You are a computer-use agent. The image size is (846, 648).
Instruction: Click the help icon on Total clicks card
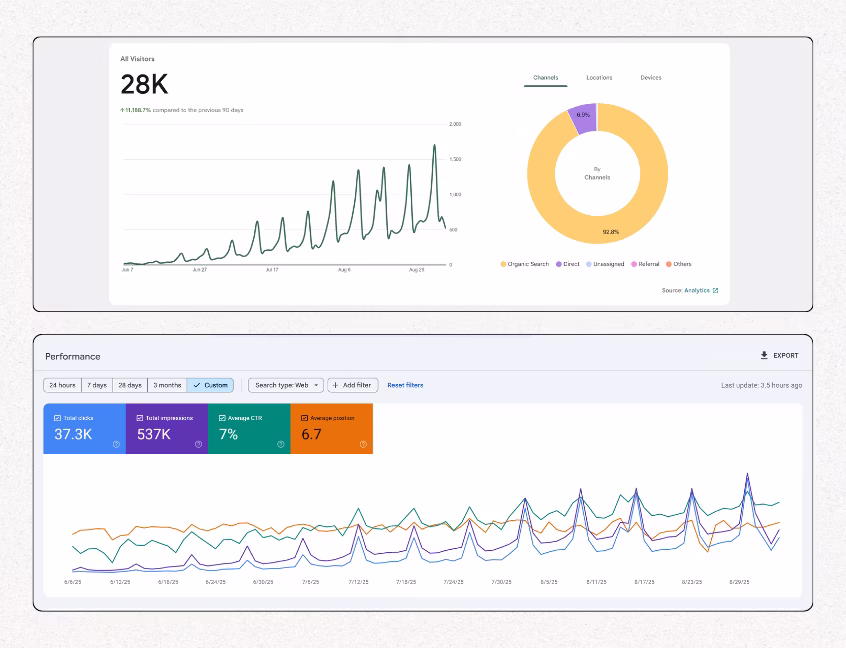(116, 444)
